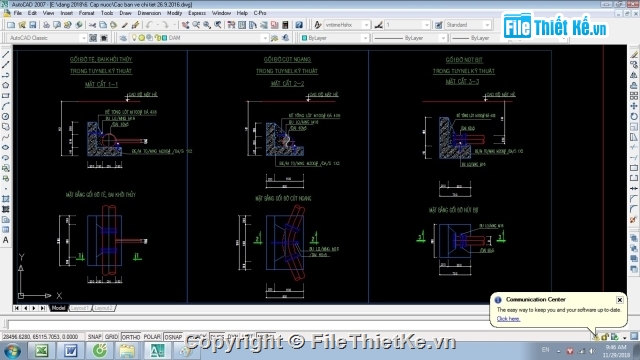Click the Copy to clipboard icon

[103, 25]
